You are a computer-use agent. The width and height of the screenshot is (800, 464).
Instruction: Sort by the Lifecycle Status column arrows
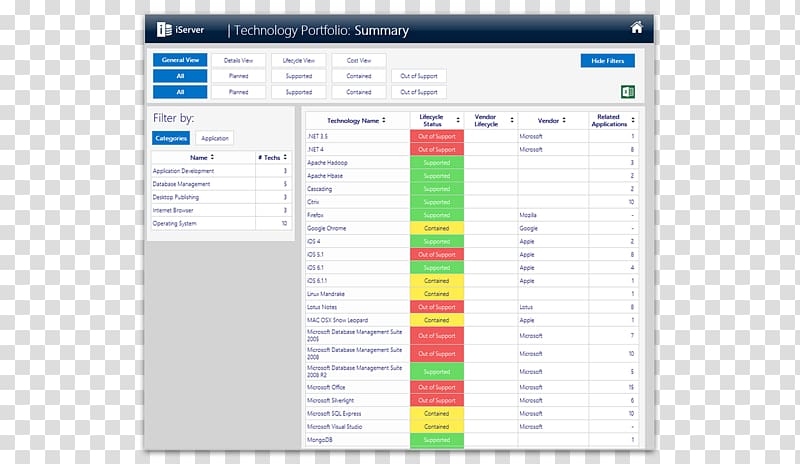pos(458,120)
